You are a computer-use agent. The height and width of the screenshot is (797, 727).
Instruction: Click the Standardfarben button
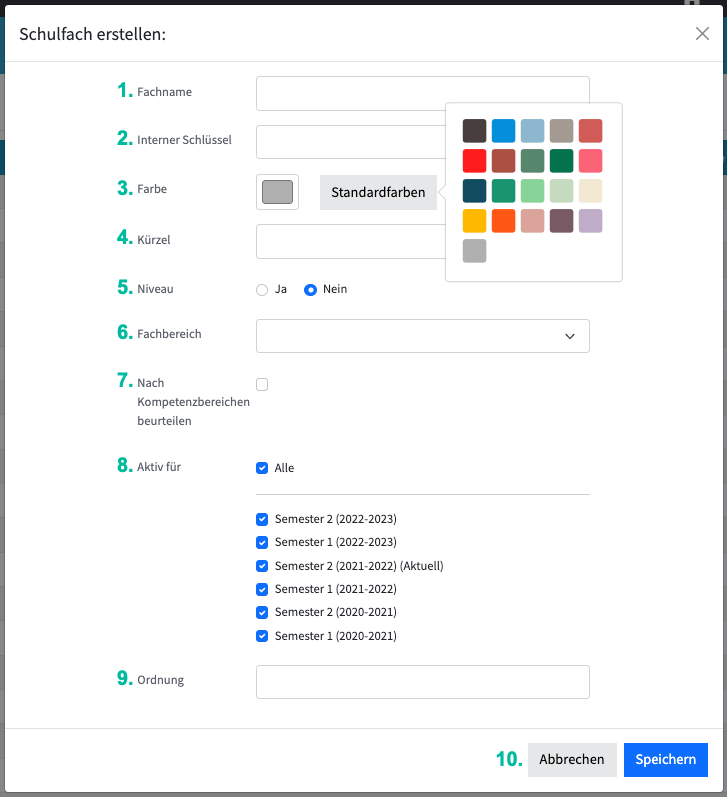pyautogui.click(x=378, y=192)
